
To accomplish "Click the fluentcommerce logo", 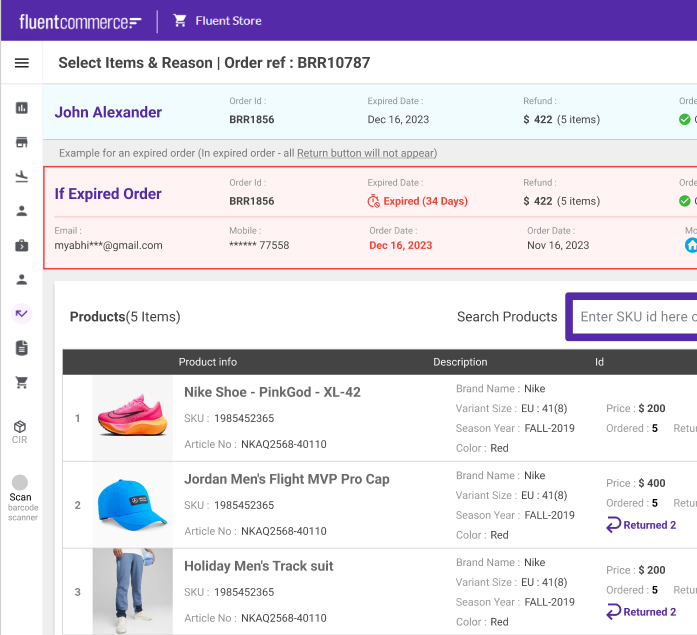I will (x=80, y=21).
